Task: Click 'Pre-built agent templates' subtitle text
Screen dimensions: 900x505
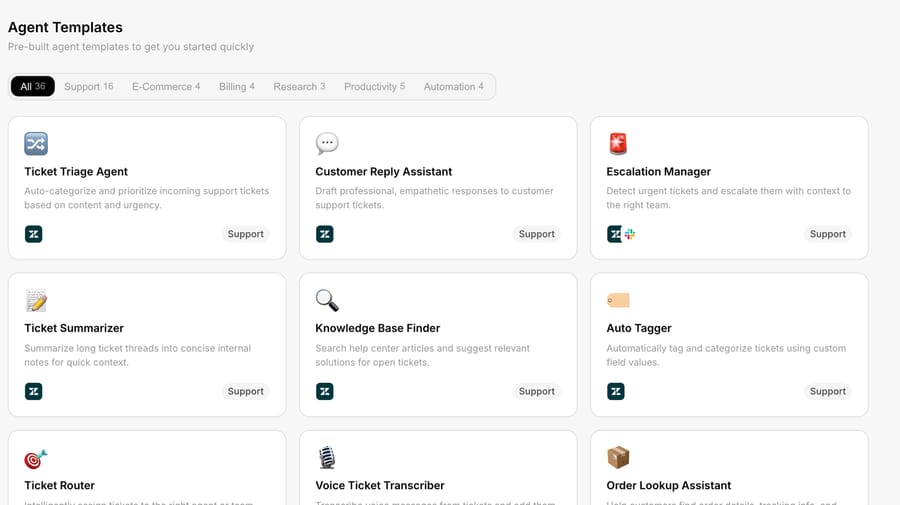Action: tap(131, 46)
